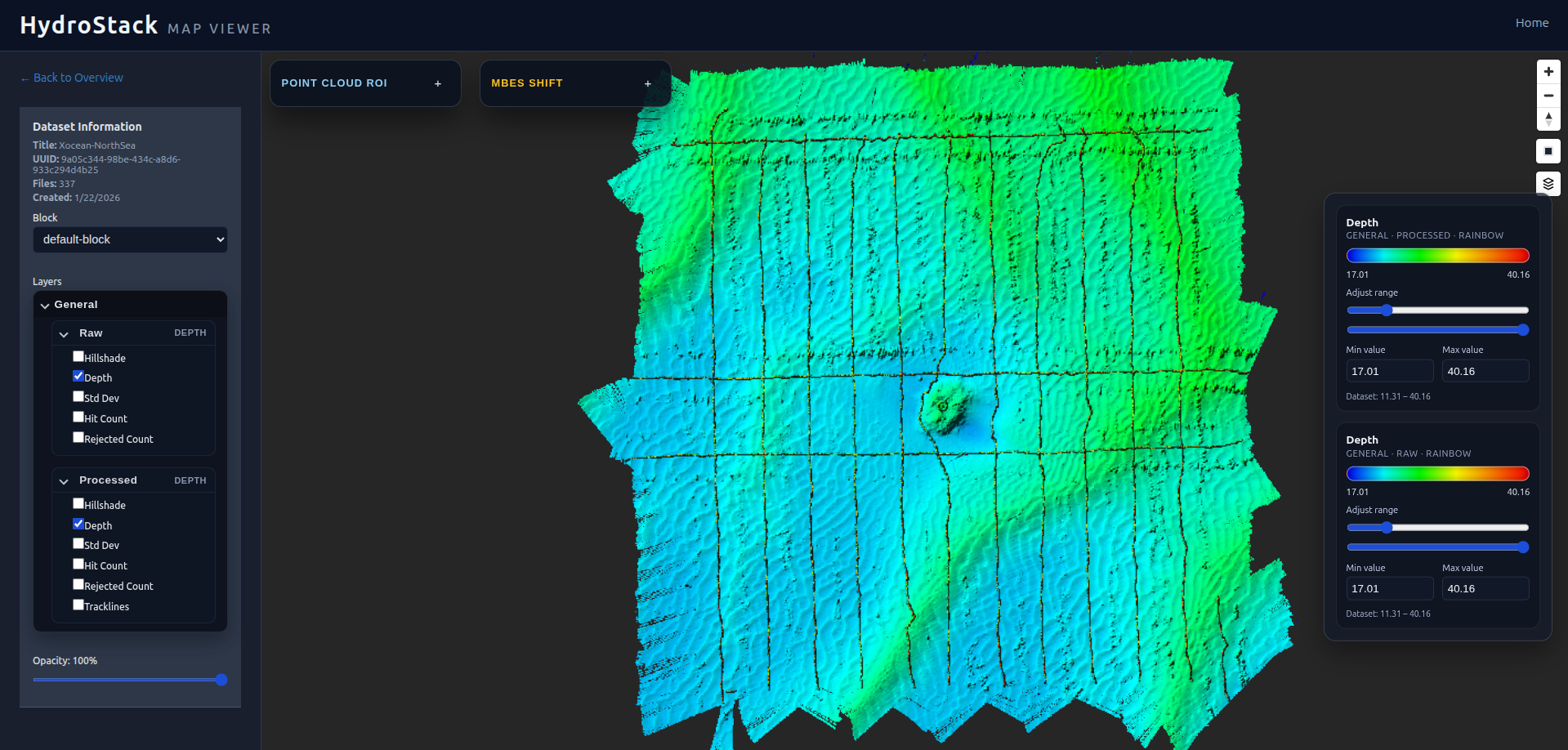Viewport: 1568px width, 750px height.
Task: Enable the Tracklines checkbox
Action: click(x=78, y=604)
